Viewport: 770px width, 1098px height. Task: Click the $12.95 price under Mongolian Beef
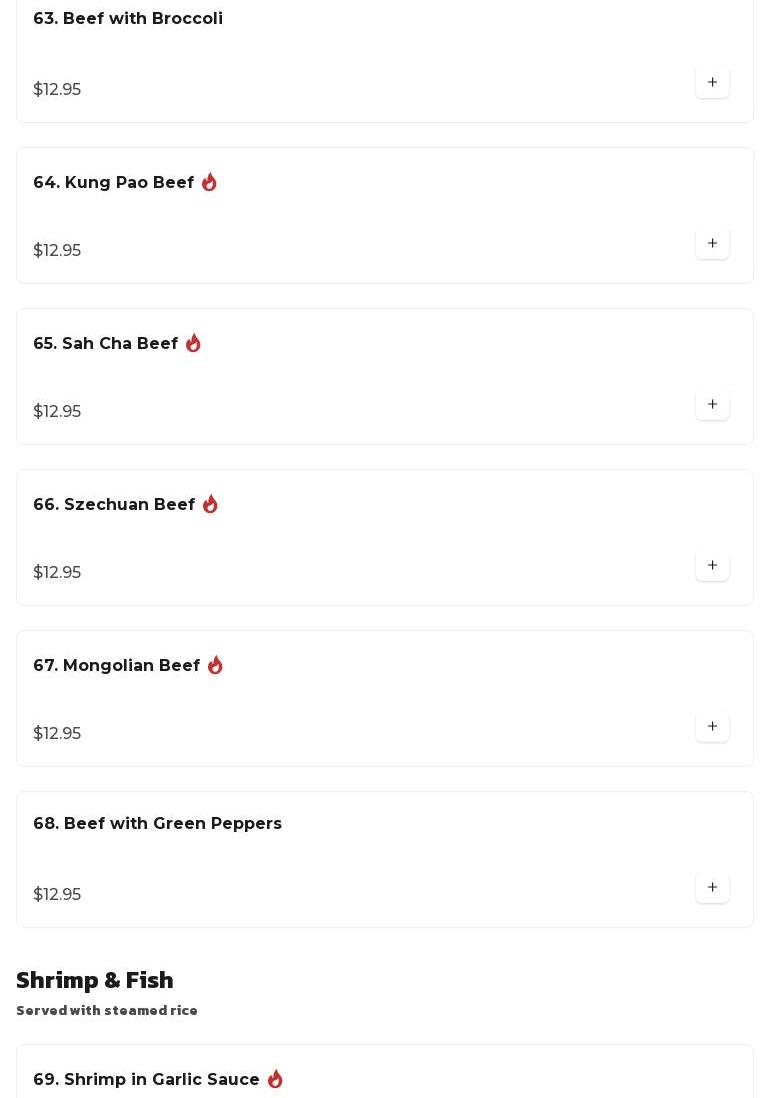pyautogui.click(x=57, y=733)
